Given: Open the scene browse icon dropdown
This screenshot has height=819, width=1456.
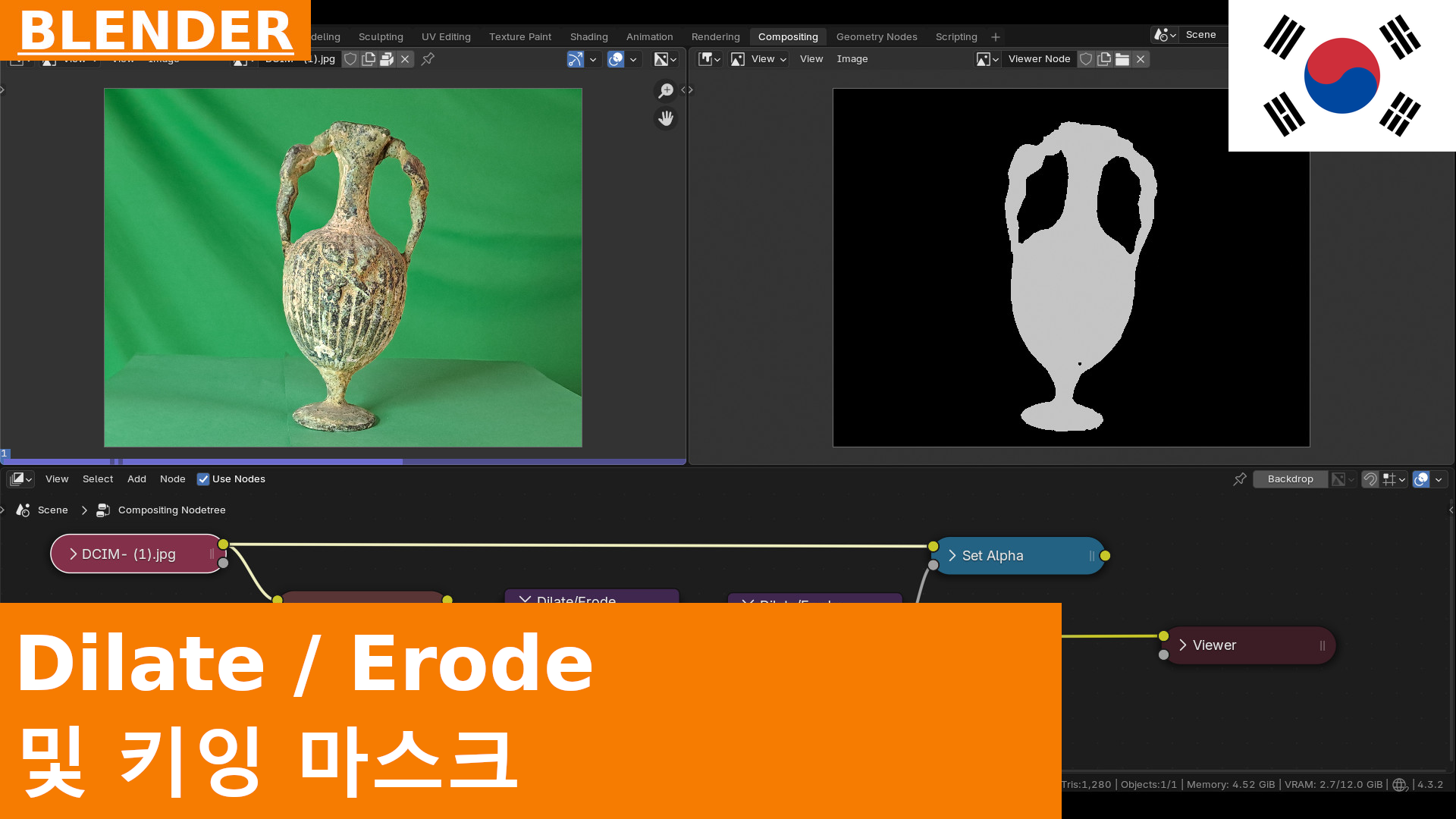Looking at the screenshot, I should pos(1165,35).
